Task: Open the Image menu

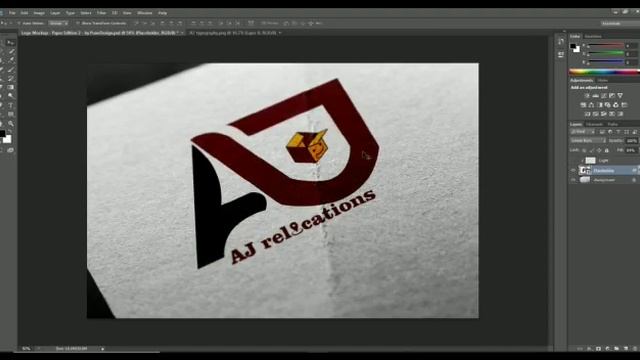Action: [39, 13]
